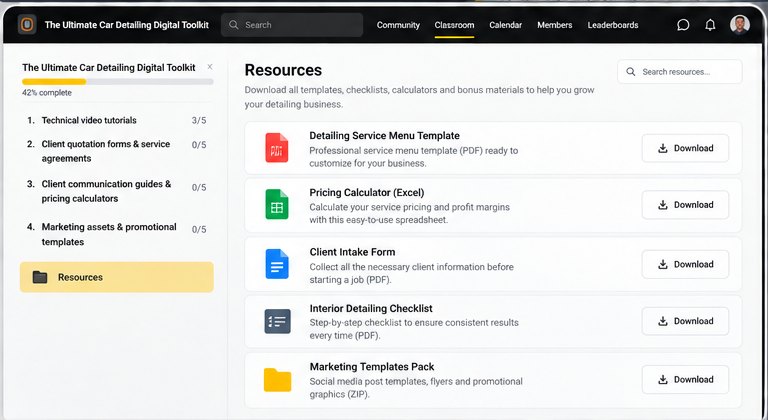This screenshot has height=420, width=768.
Task: Click the 'Resources' page heading
Action: point(283,70)
